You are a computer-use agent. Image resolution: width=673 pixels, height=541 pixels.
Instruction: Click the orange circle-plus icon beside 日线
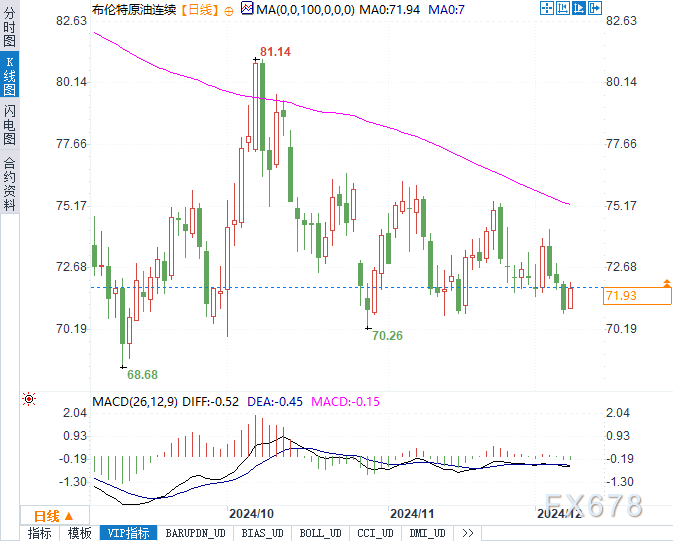tap(229, 11)
